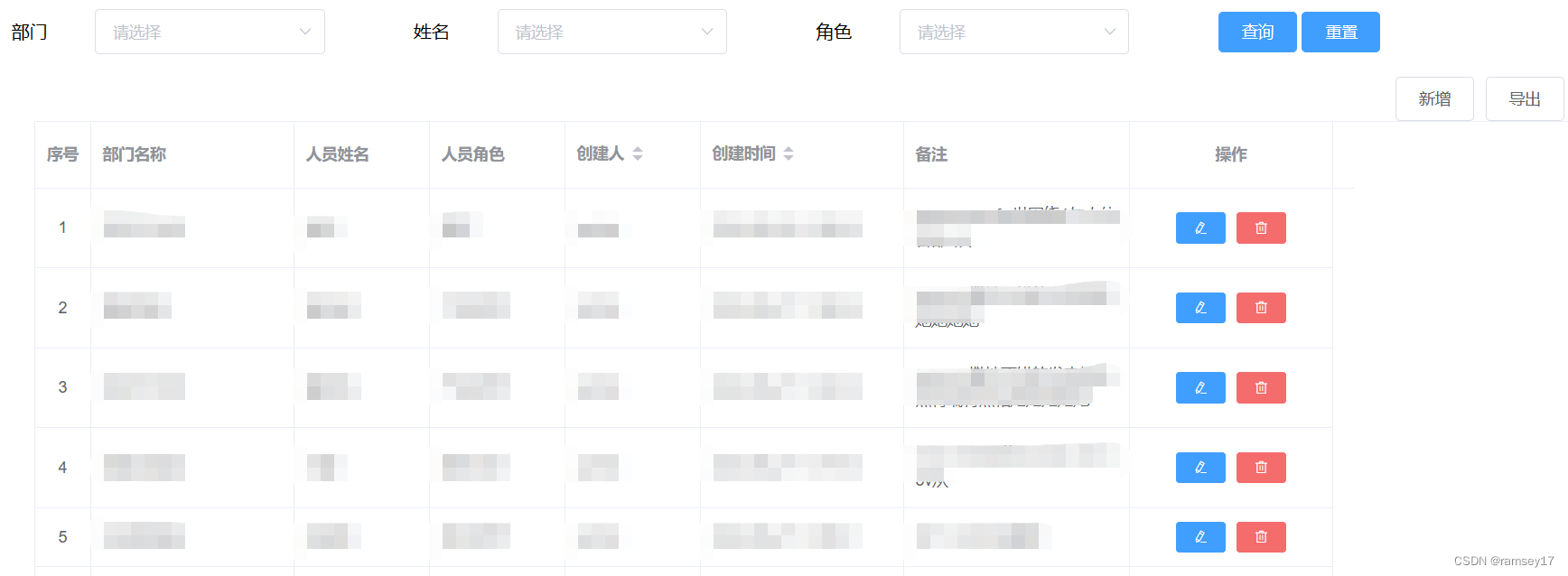This screenshot has width=1568, height=576.
Task: Click the 重置 reset button
Action: pos(1340,33)
